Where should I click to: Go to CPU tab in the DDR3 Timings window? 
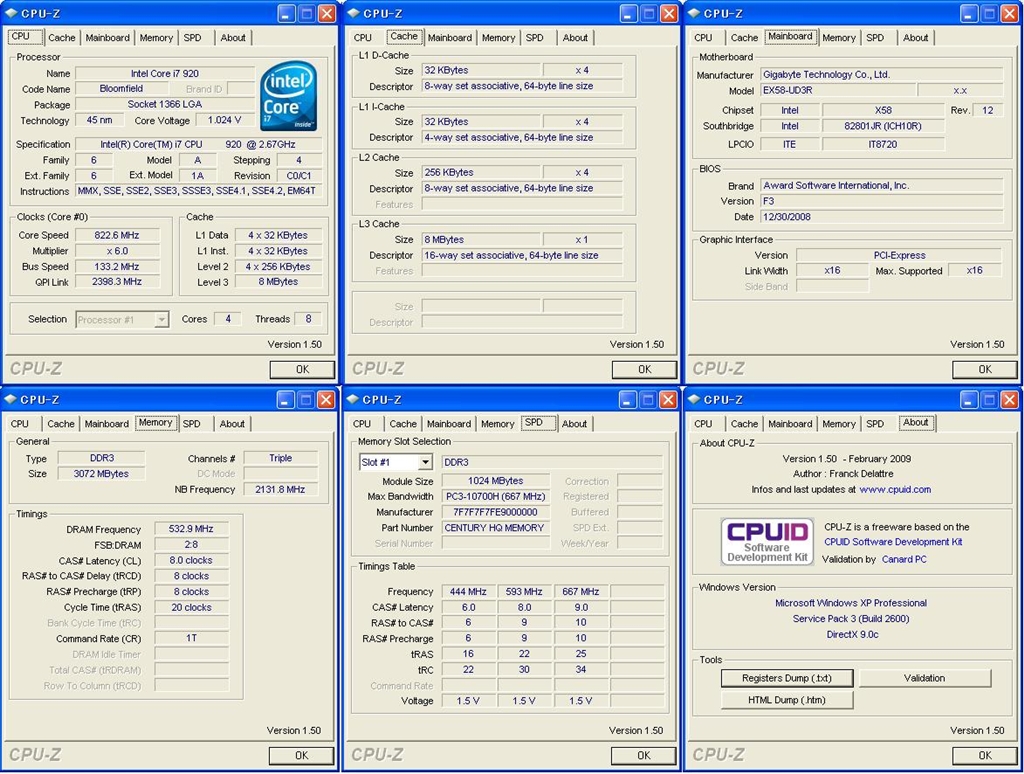click(x=20, y=424)
